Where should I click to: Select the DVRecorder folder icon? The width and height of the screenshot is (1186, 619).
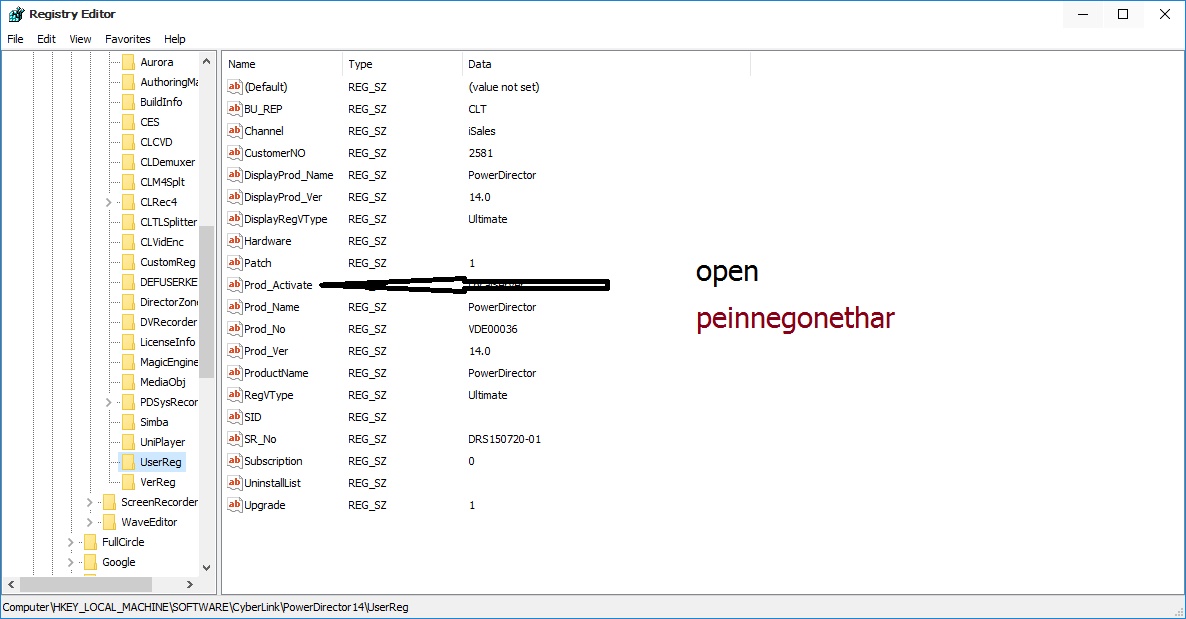[x=129, y=322]
